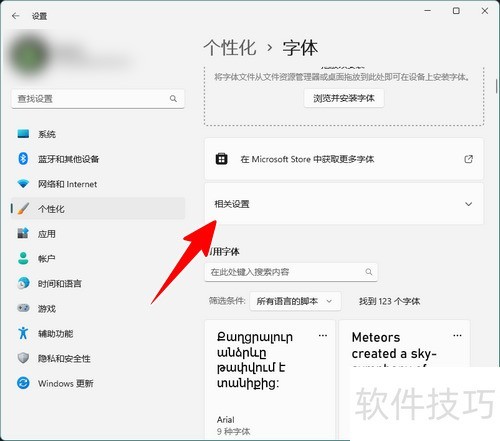
Task: Click the font search box 在此处键入搜索内容
Action: [x=291, y=272]
